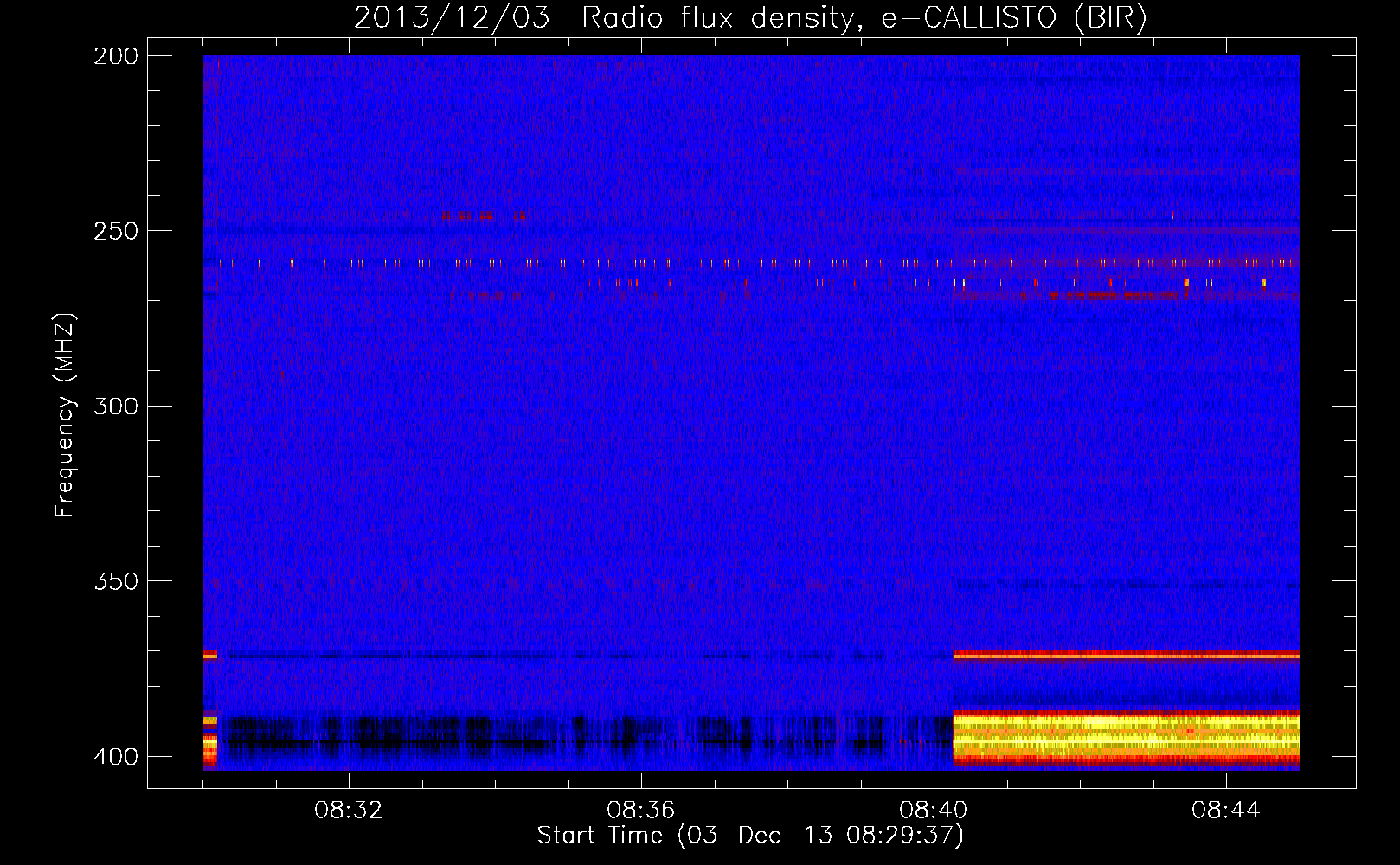
Task: Click the plot title "2013/12/03 Radio flux density, e-CALLISTO (BIR)"
Action: click(x=750, y=17)
